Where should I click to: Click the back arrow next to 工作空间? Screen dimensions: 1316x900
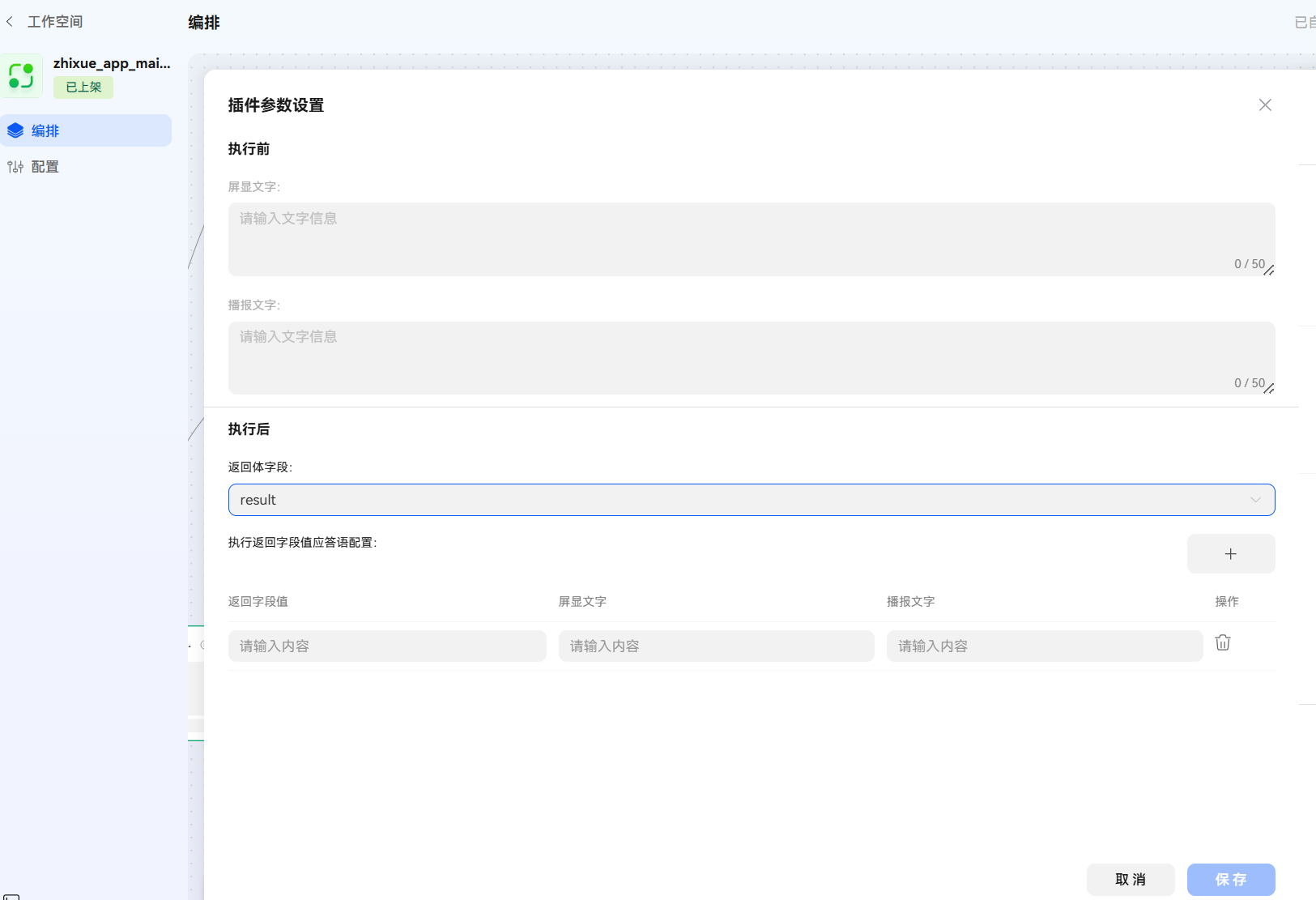(10, 22)
